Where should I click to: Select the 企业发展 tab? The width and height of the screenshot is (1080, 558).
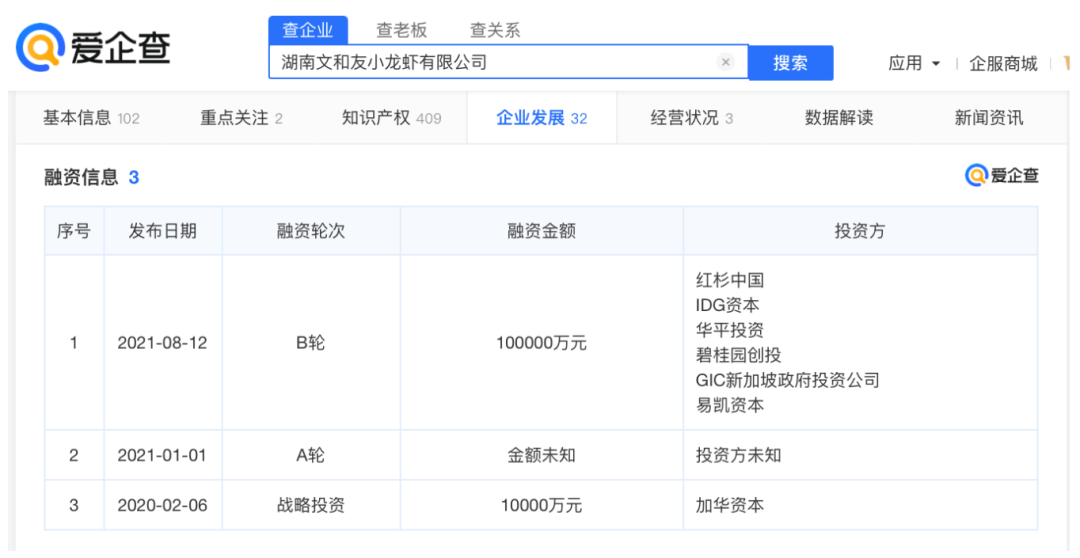tap(541, 118)
